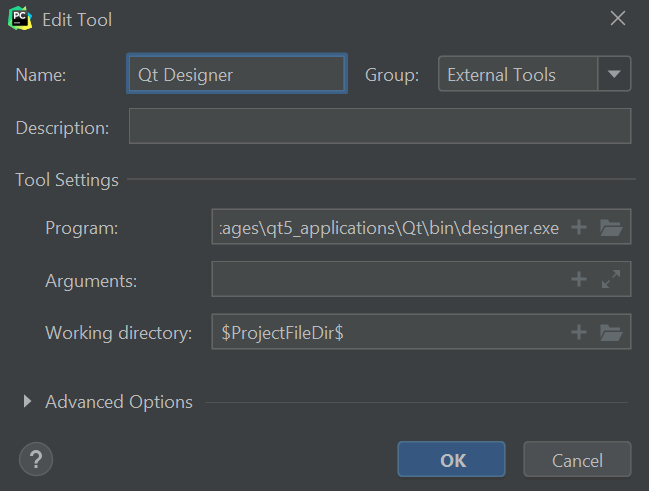The image size is (649, 491).
Task: Expand the Advanced Options section
Action: click(x=28, y=402)
